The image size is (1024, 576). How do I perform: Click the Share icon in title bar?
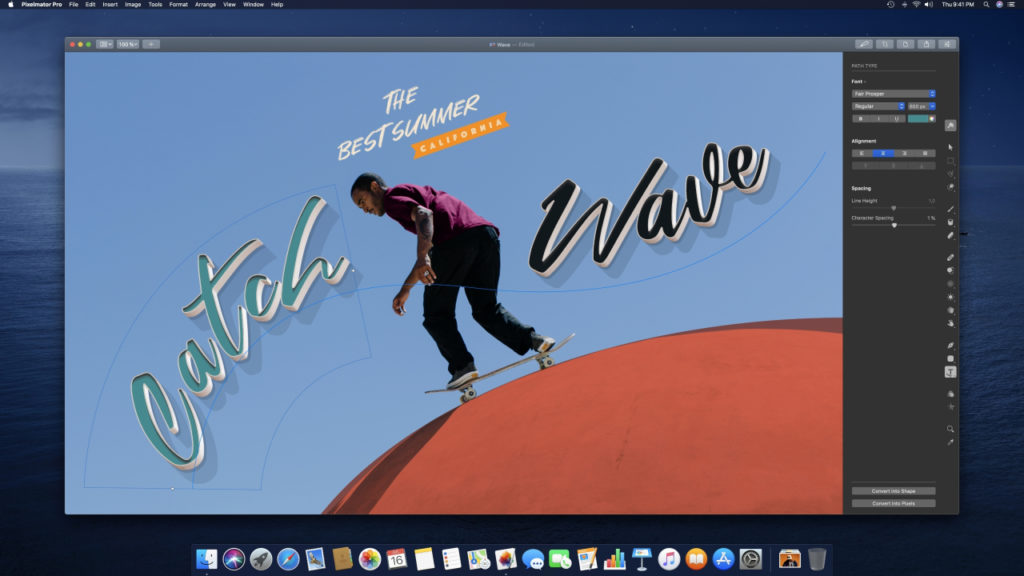[x=926, y=44]
